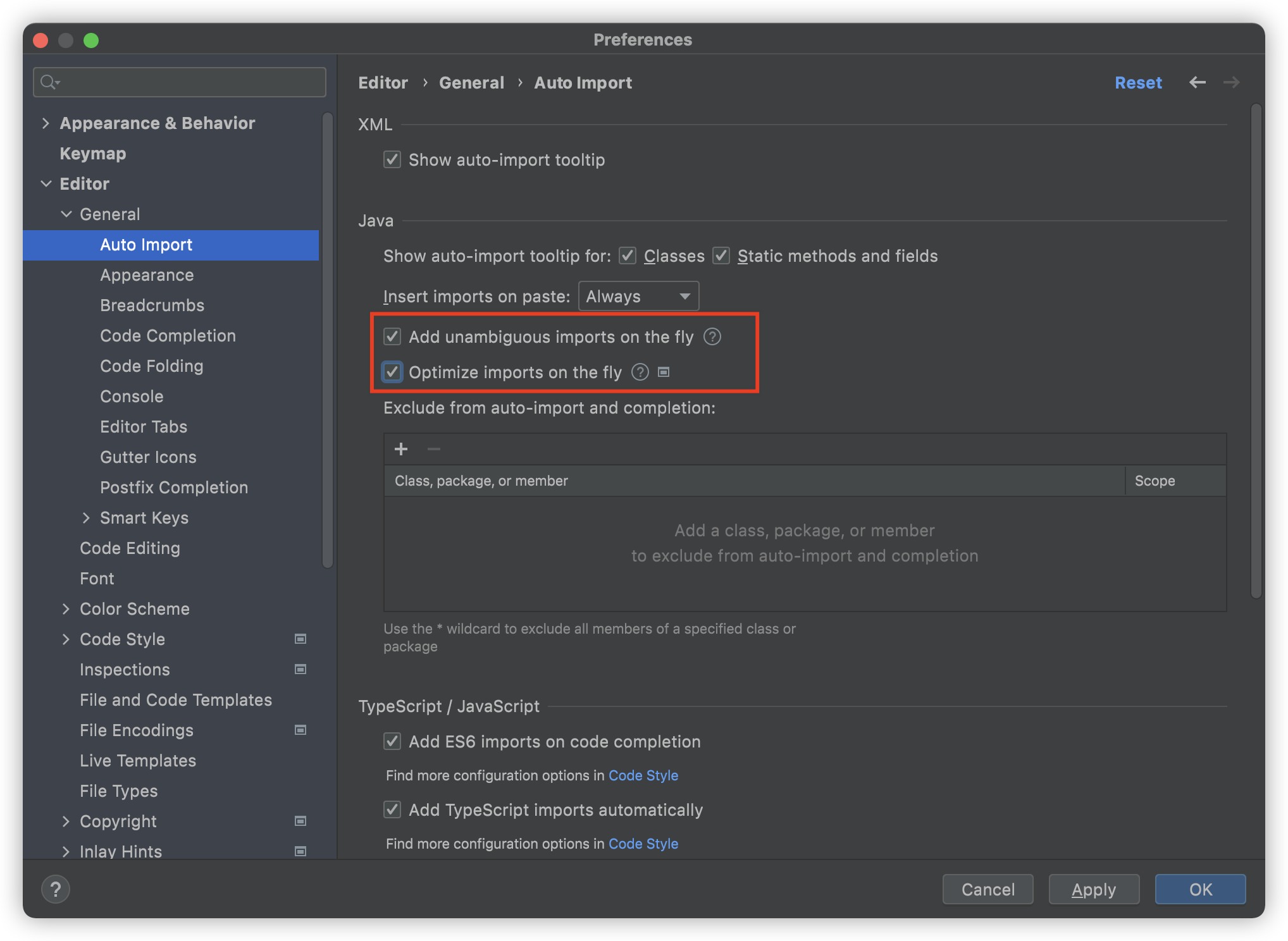The height and width of the screenshot is (941, 1288).
Task: Open Live Templates settings
Action: (138, 761)
